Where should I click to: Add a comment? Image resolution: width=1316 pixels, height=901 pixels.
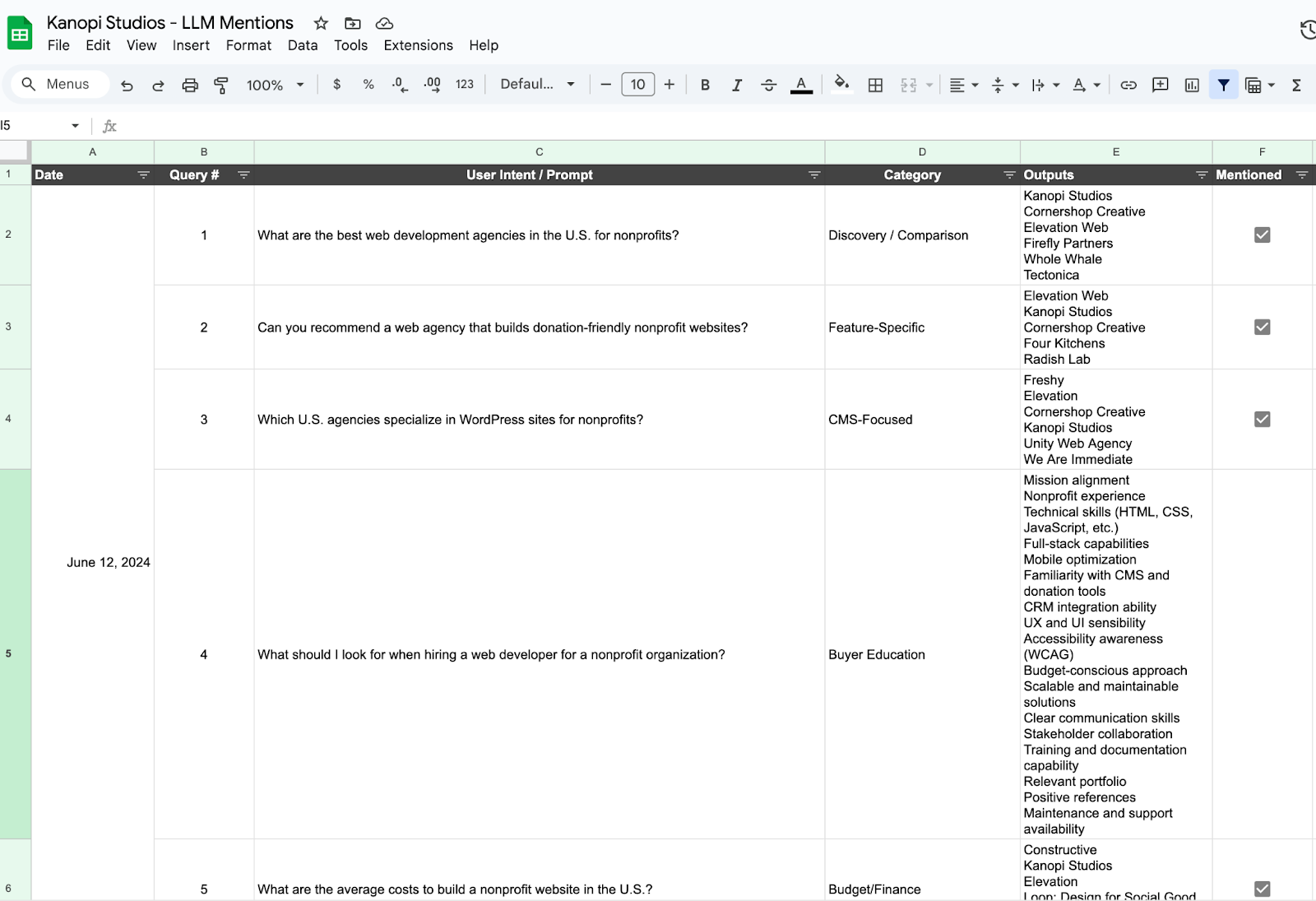tap(1161, 85)
